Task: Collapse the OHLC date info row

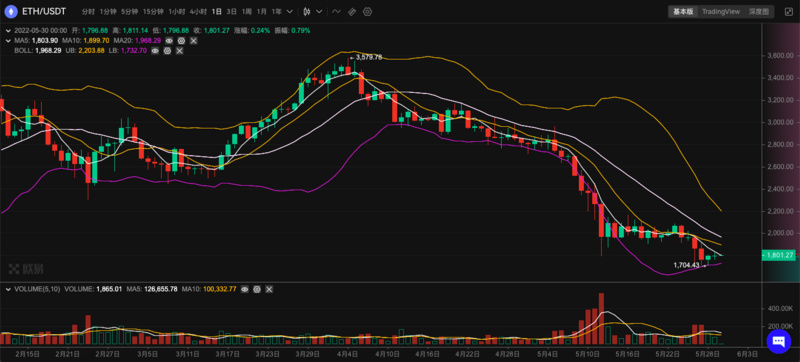Action: pos(7,30)
